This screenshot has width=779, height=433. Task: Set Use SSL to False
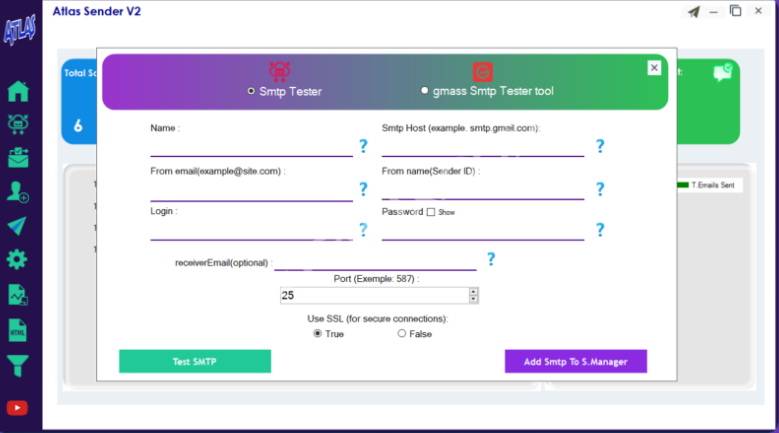402,334
